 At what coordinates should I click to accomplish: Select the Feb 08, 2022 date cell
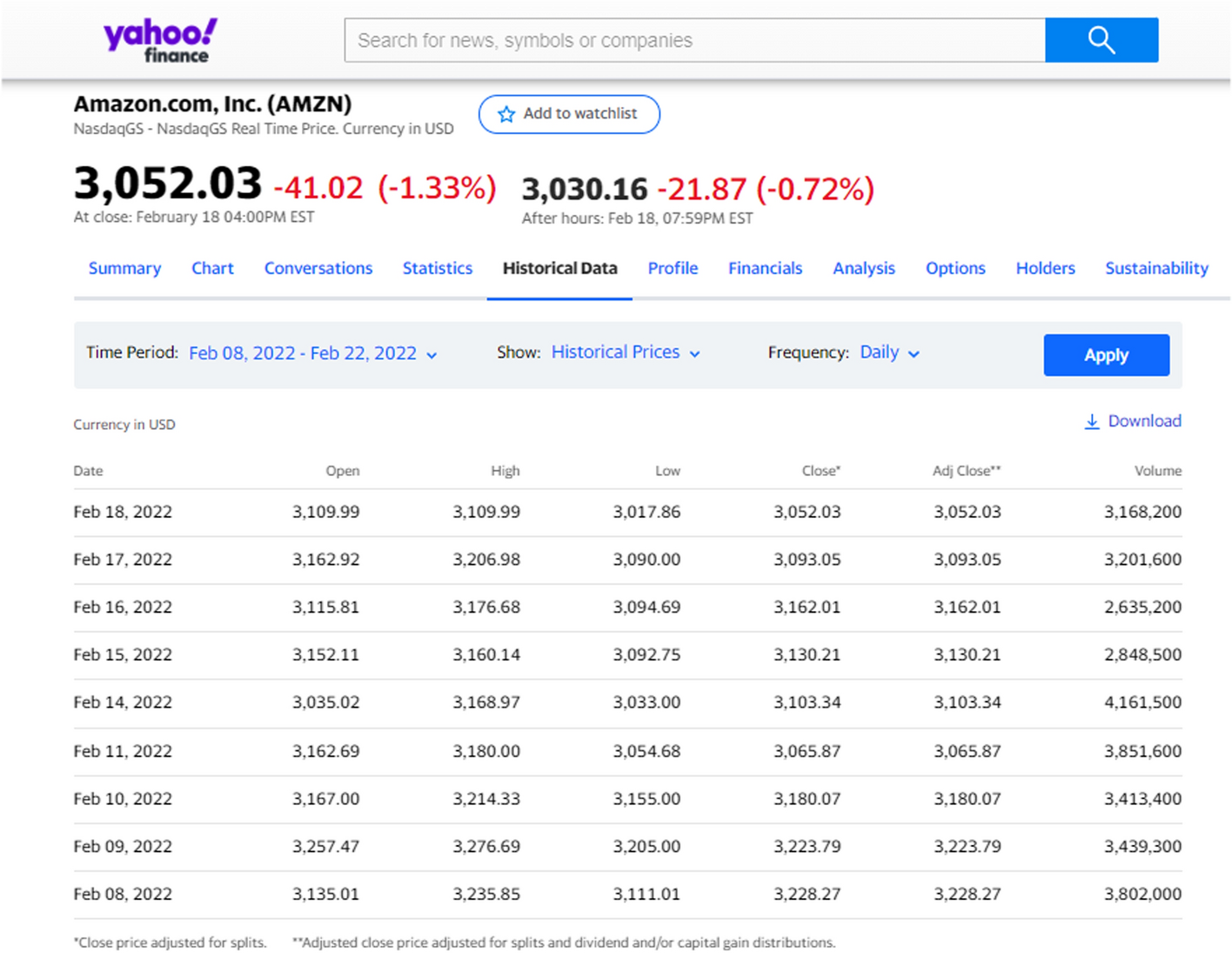123,895
